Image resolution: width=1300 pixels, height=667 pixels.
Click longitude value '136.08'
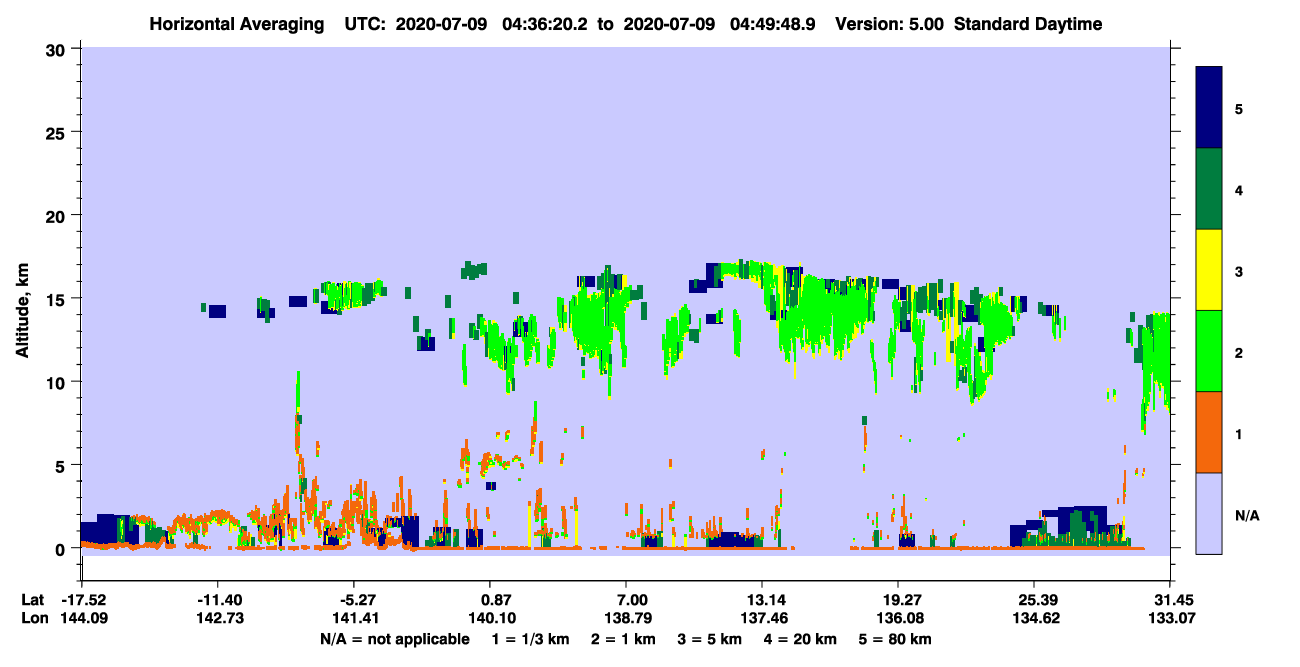pos(898,619)
